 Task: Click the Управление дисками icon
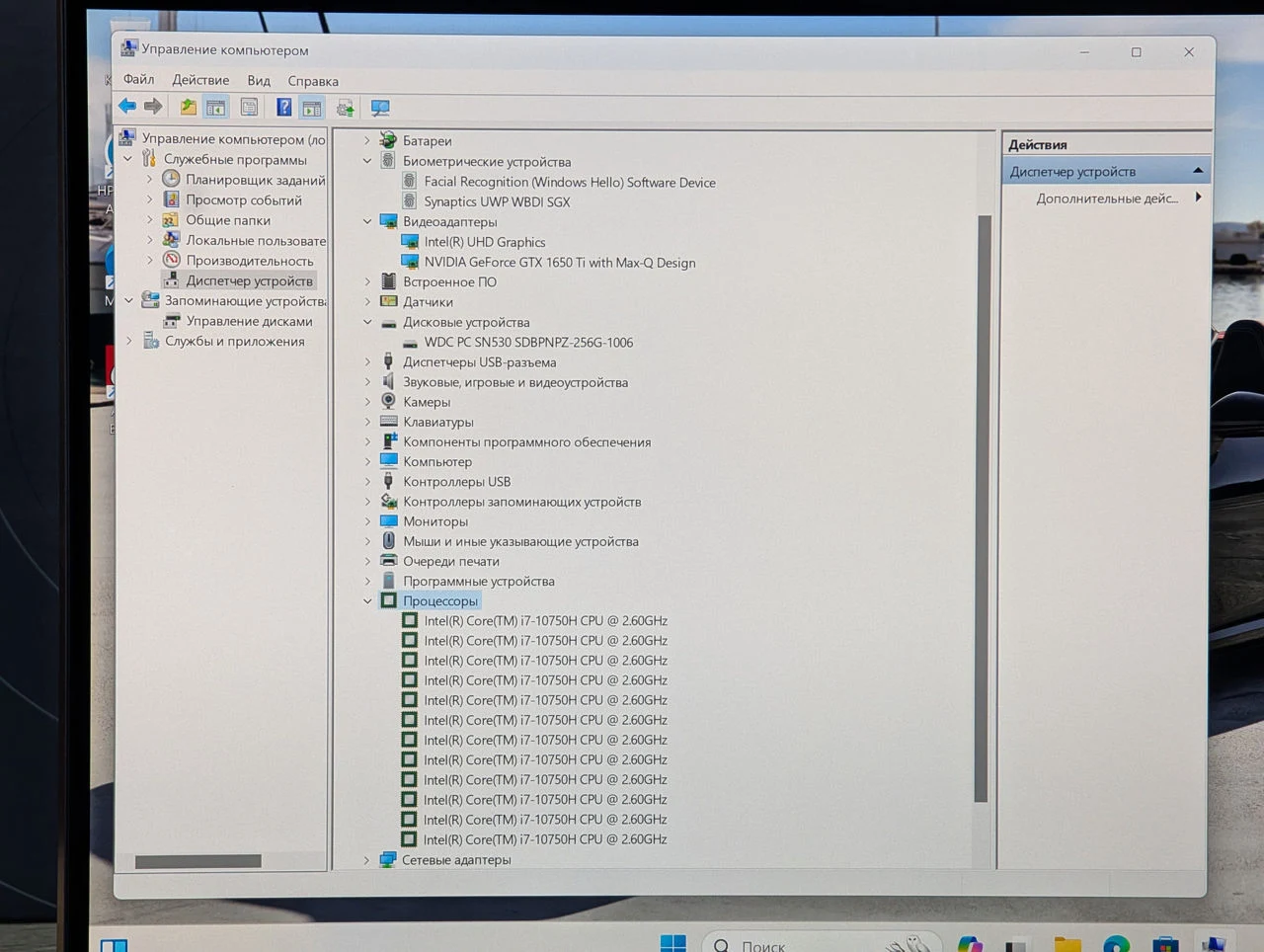coord(171,321)
